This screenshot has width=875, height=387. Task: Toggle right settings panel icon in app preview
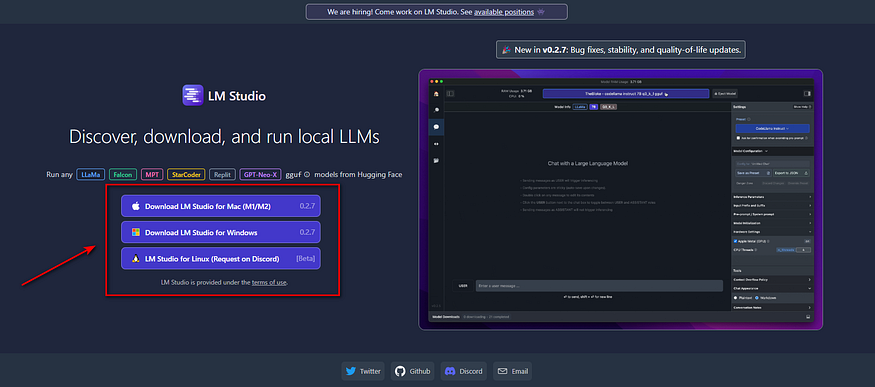point(807,94)
